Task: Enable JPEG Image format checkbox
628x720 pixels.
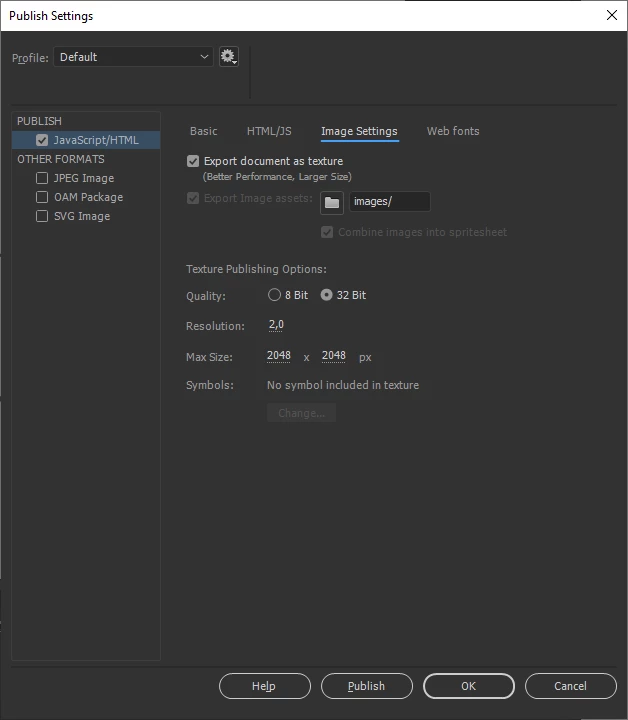Action: coord(42,178)
